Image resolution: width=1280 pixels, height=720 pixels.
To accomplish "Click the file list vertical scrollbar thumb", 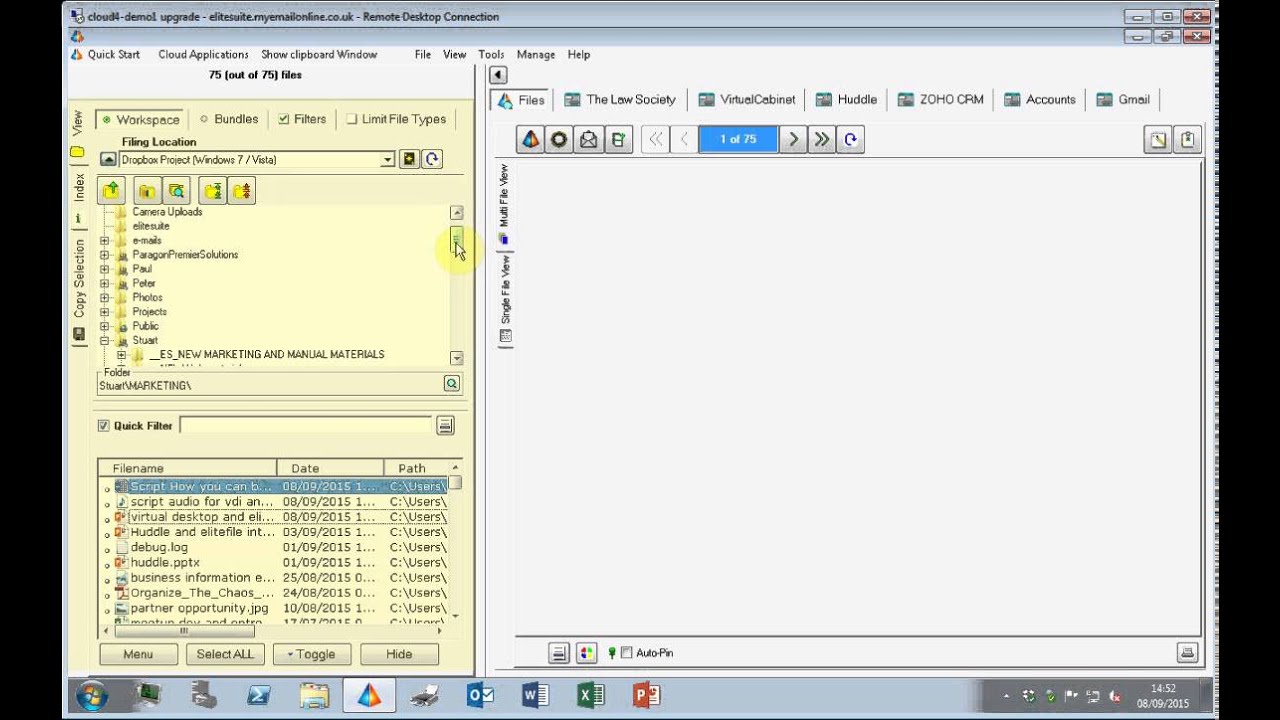I will point(456,483).
